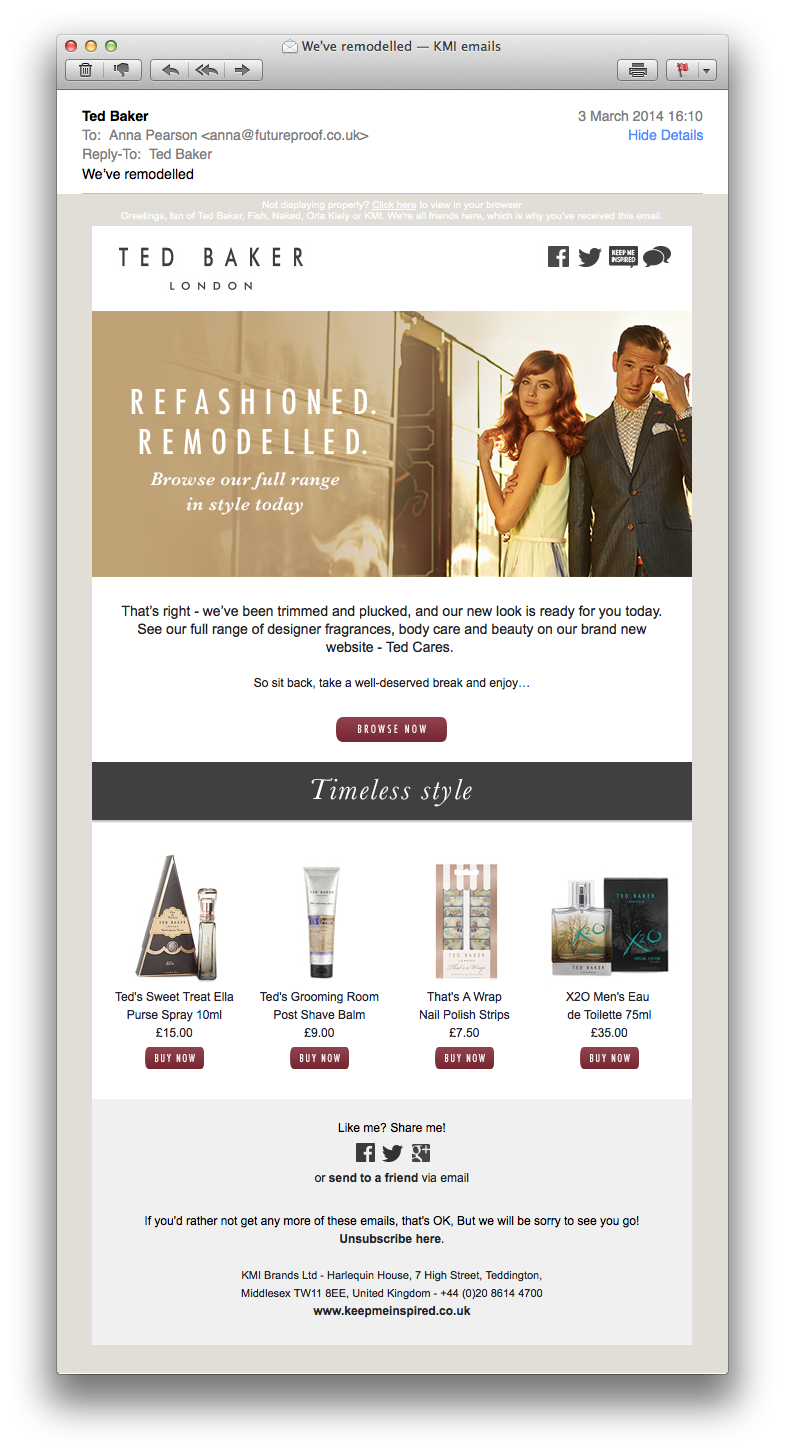Screen dimensions: 785x1453
Task: Open Keep Me Inspired header icon
Action: coord(623,257)
